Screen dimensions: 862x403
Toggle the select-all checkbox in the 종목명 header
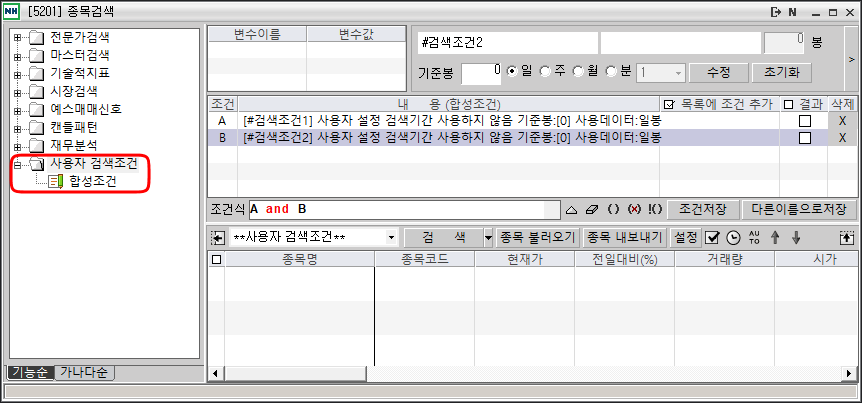217,260
